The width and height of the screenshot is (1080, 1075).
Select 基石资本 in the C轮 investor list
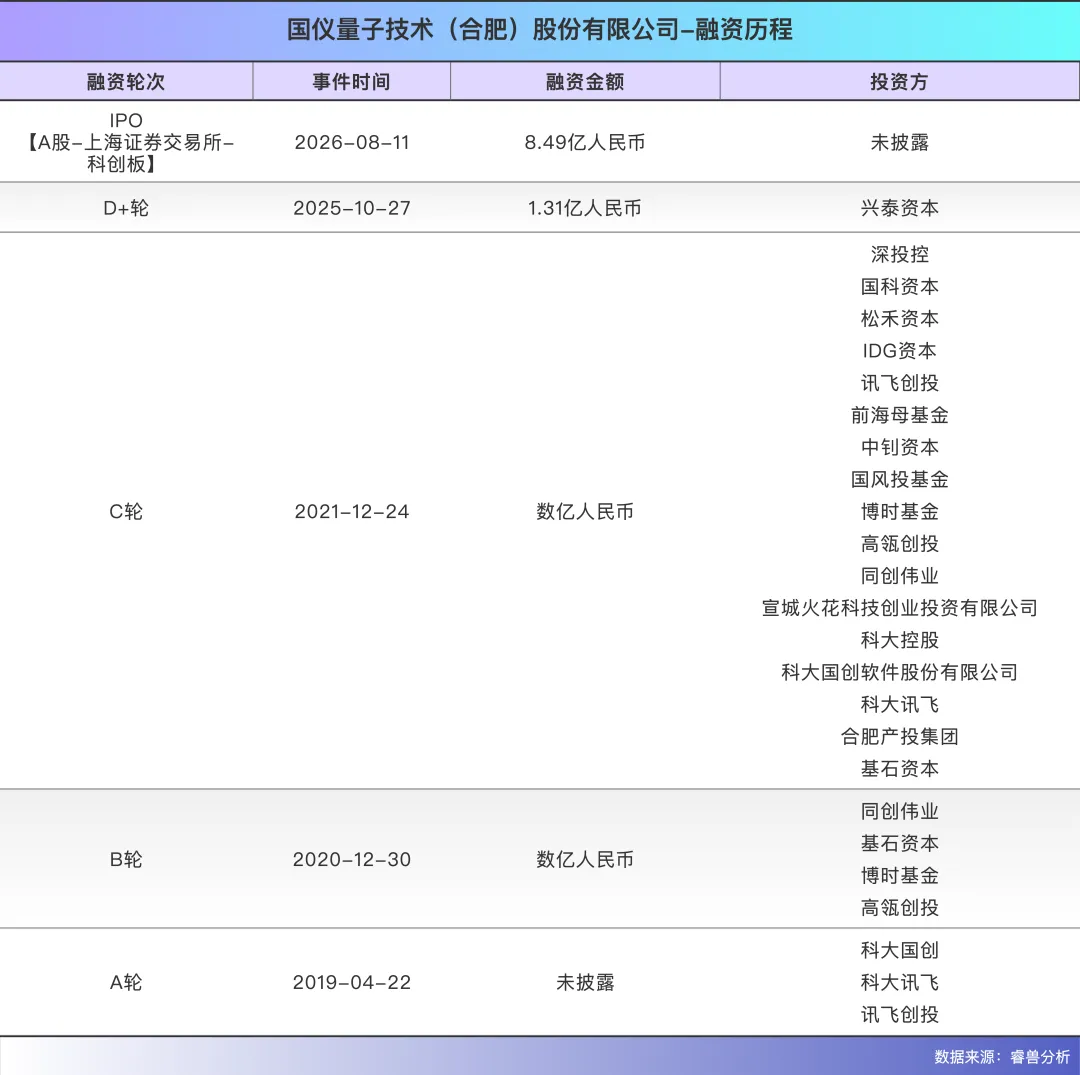point(900,769)
